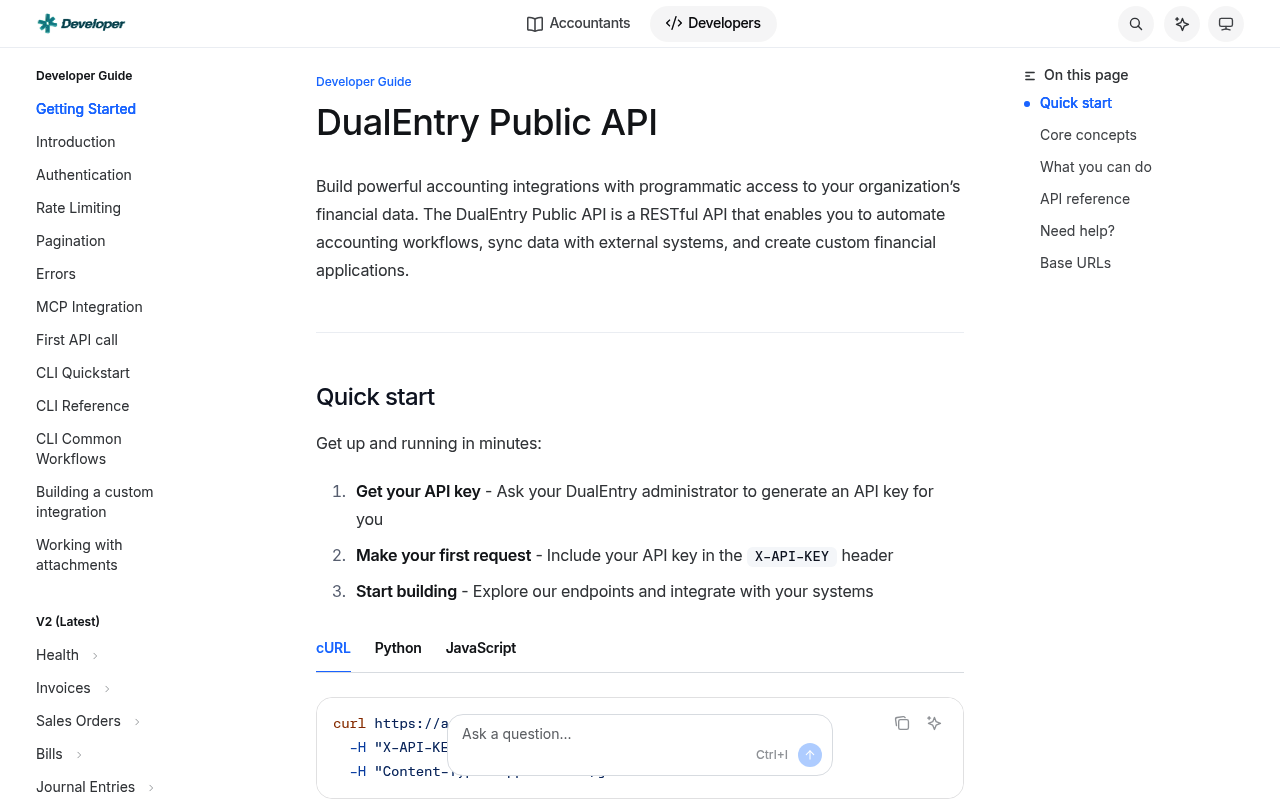The width and height of the screenshot is (1280, 800).
Task: Open the Rate Limiting page
Action: [x=78, y=208]
